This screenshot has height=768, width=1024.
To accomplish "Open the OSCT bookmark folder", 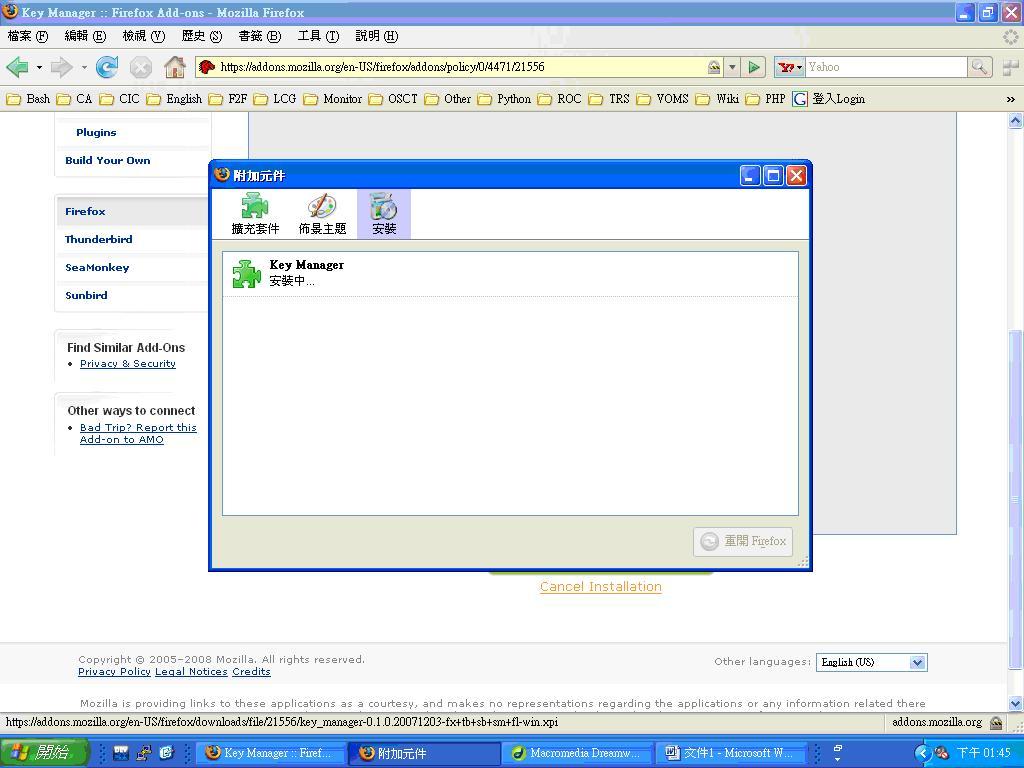I will point(393,99).
